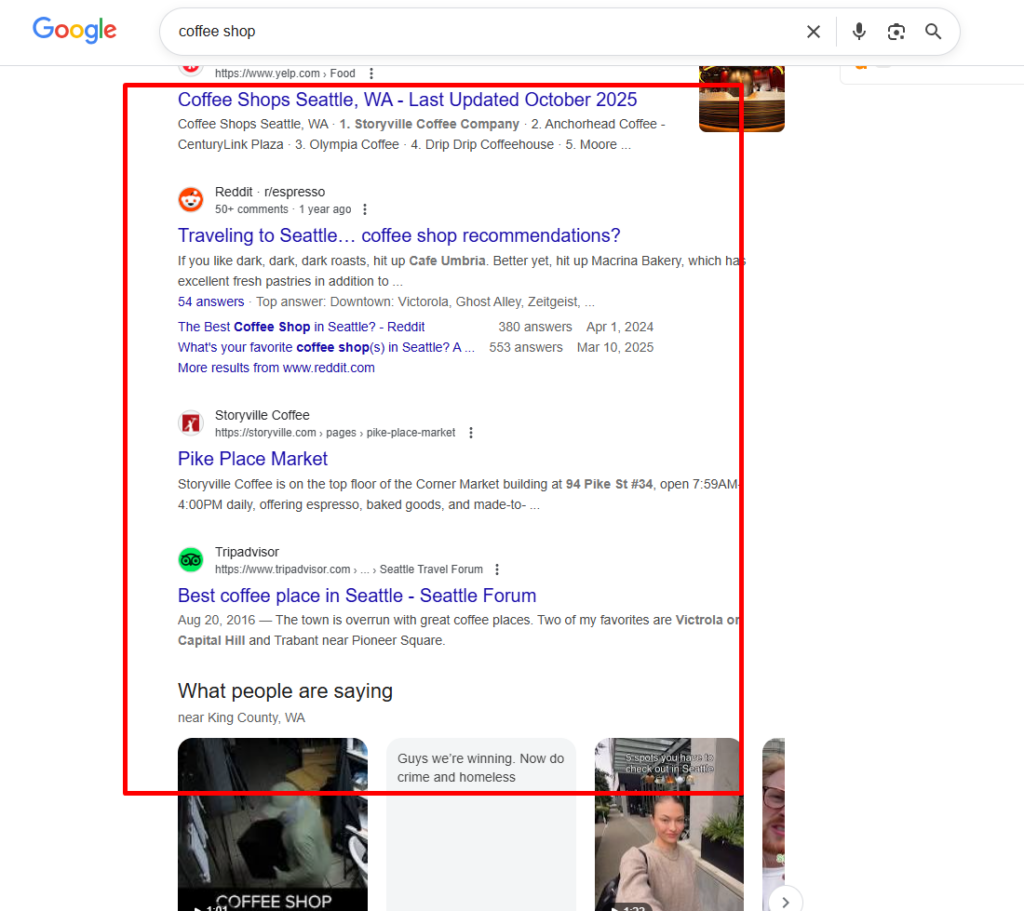Click the Storyville Coffee favicon

coord(190,423)
